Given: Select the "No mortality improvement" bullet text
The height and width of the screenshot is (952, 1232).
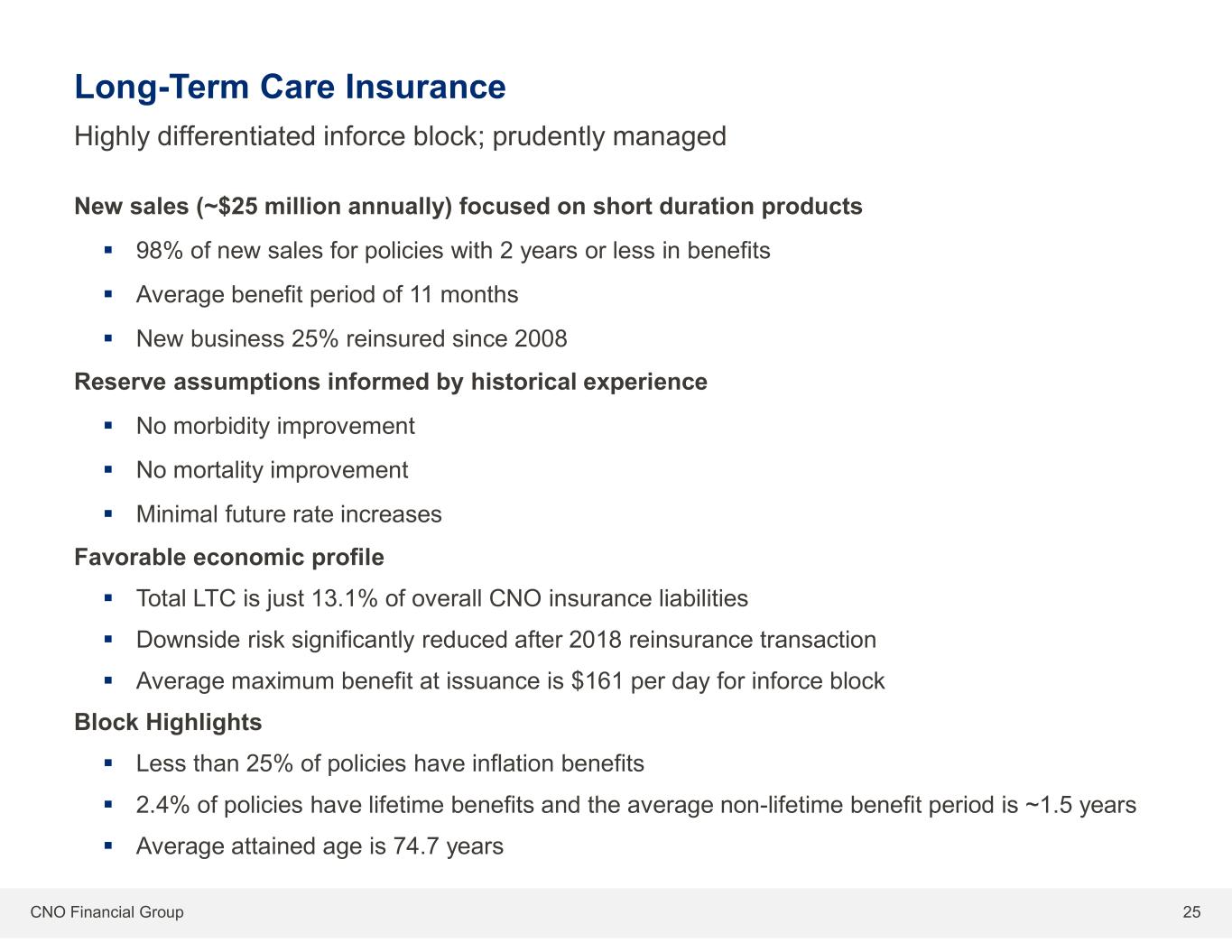Looking at the screenshot, I should (x=272, y=470).
